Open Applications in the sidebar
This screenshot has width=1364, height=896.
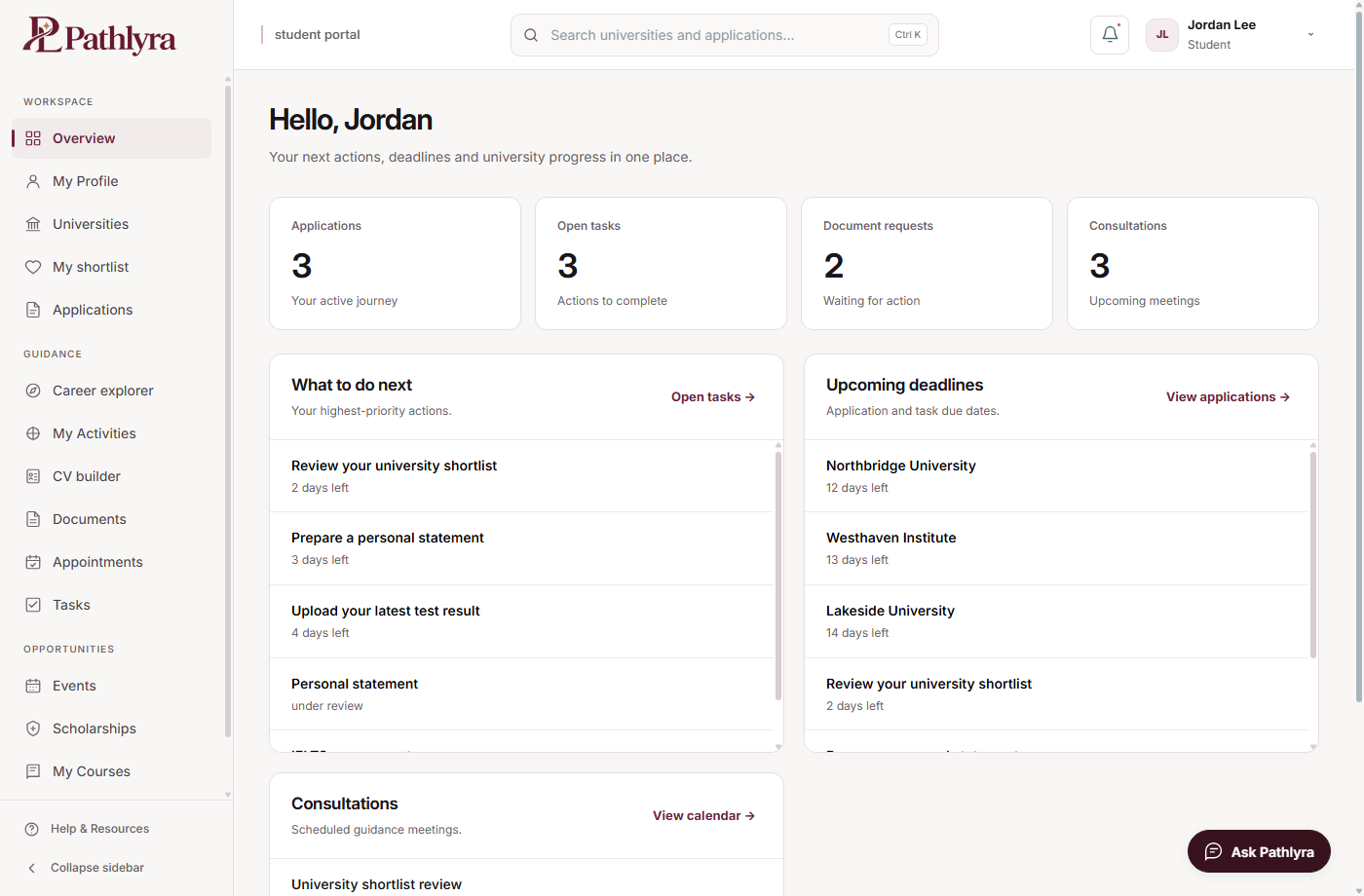pyautogui.click(x=112, y=310)
